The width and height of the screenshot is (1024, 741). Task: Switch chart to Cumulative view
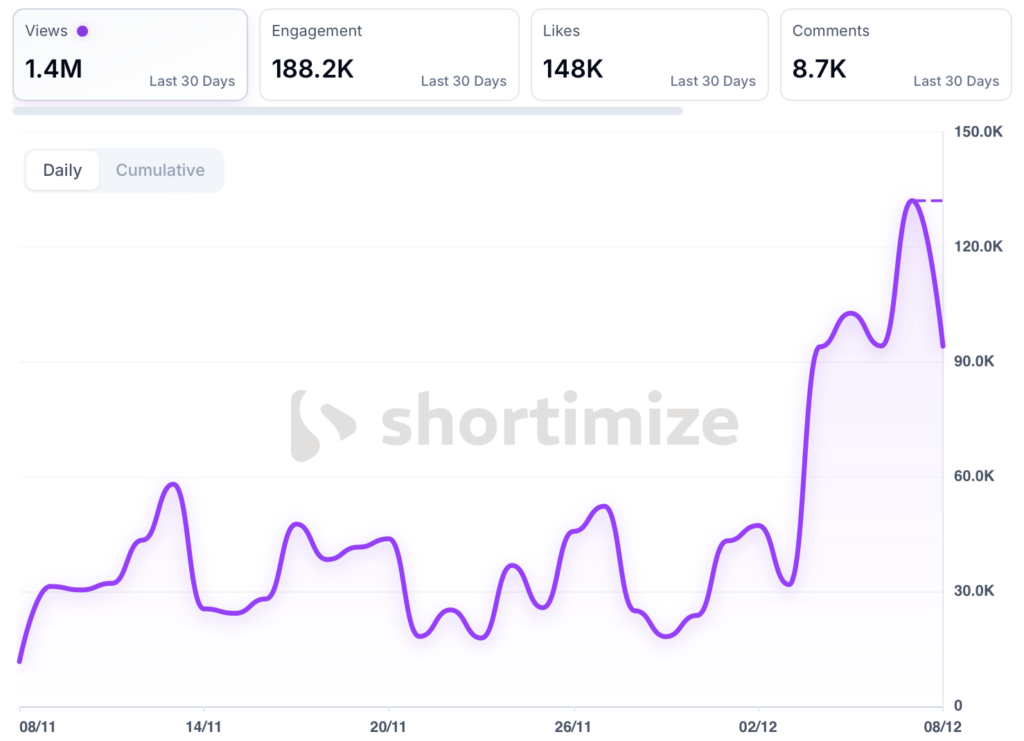pos(160,170)
